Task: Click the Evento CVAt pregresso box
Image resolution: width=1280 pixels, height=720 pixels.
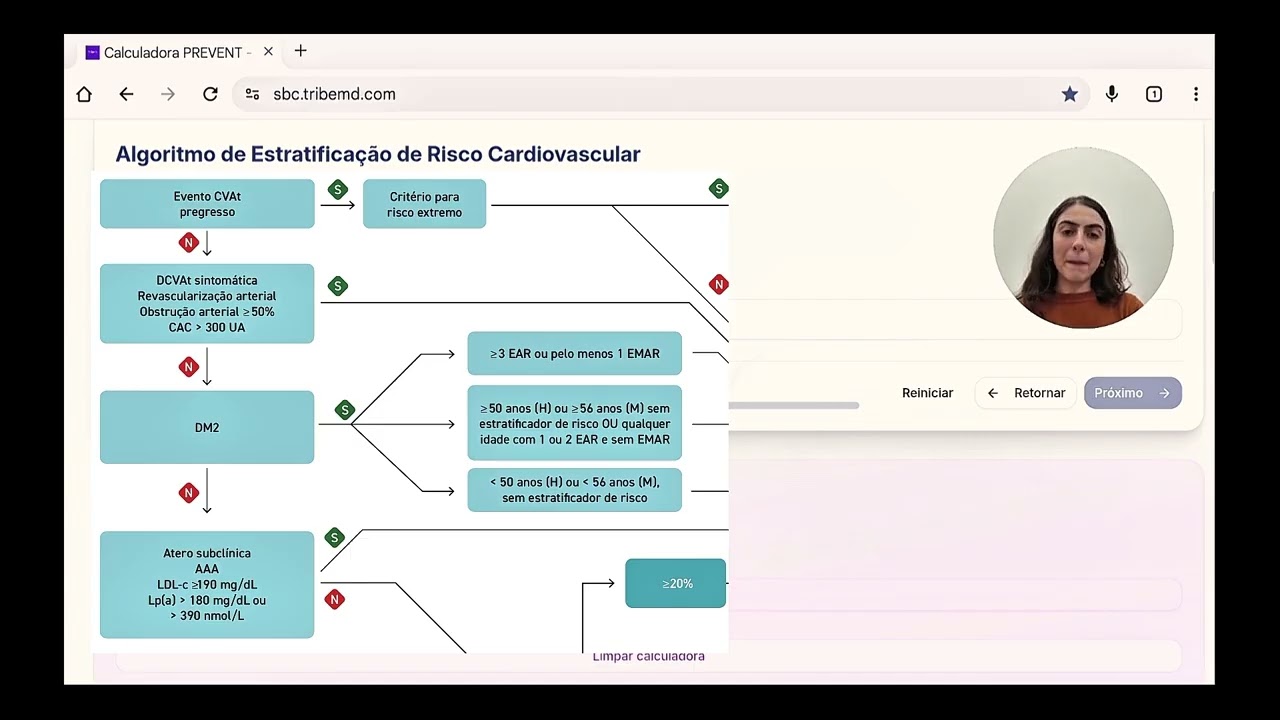Action: pos(207,204)
